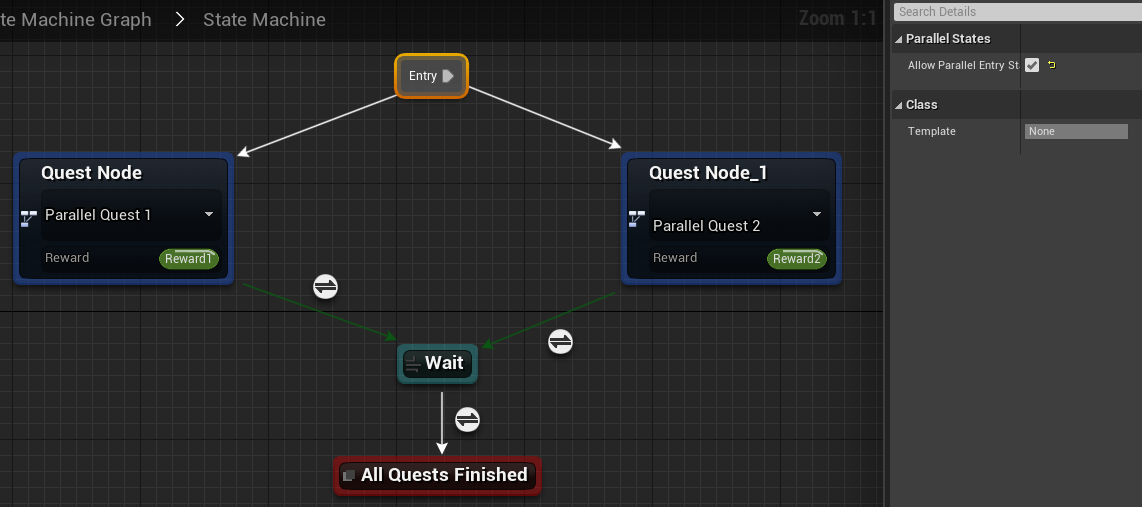Click the Entry node arrow icon
This screenshot has height=507, width=1142.
(448, 76)
